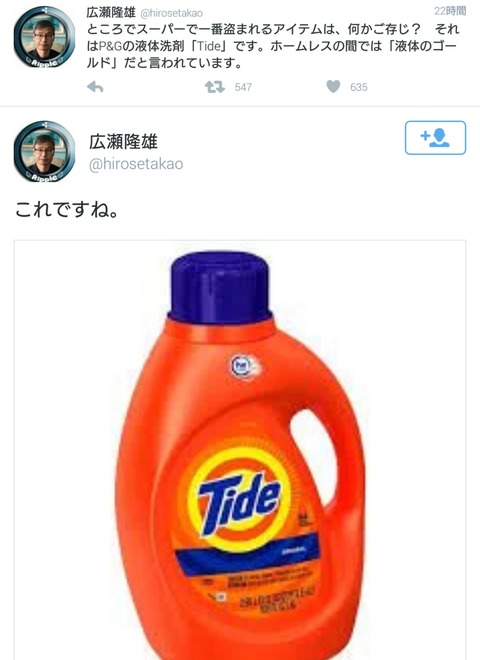The width and height of the screenshot is (480, 660).
Task: Click the blue cap of the bottle
Action: [220, 287]
